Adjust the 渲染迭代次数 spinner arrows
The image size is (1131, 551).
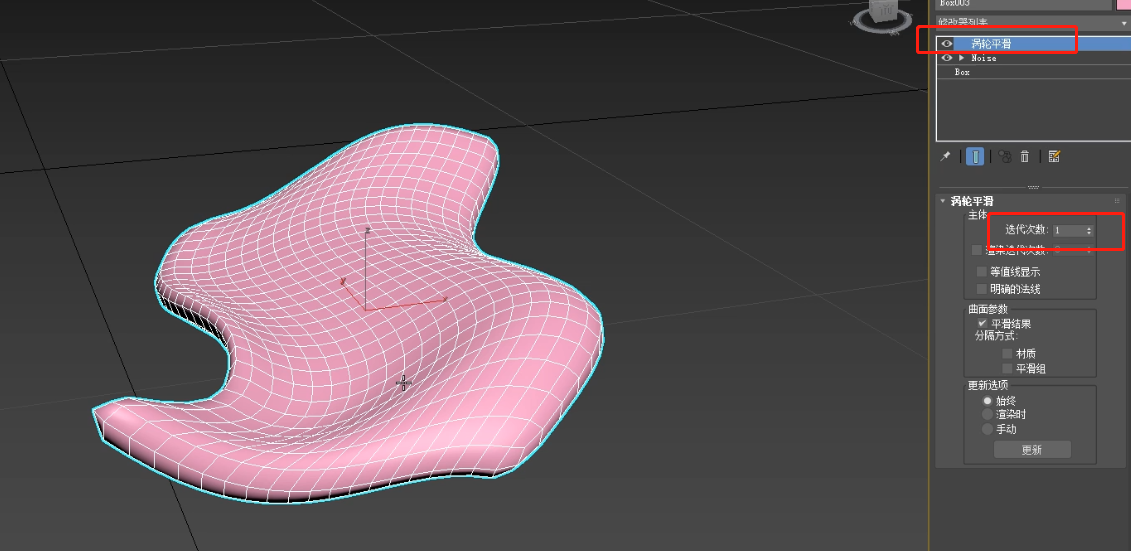coord(1089,250)
